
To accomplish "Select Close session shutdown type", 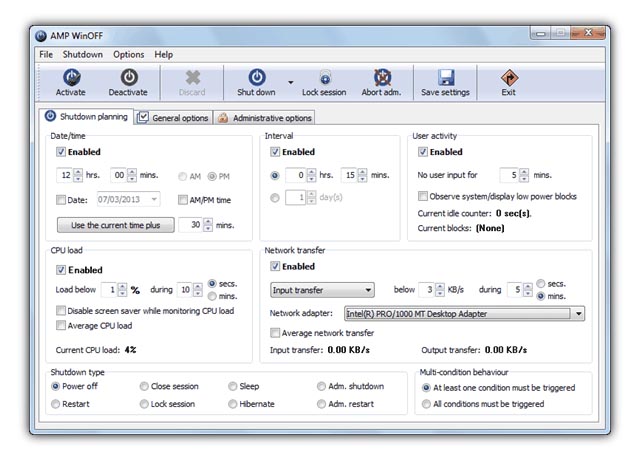I will (x=144, y=386).
